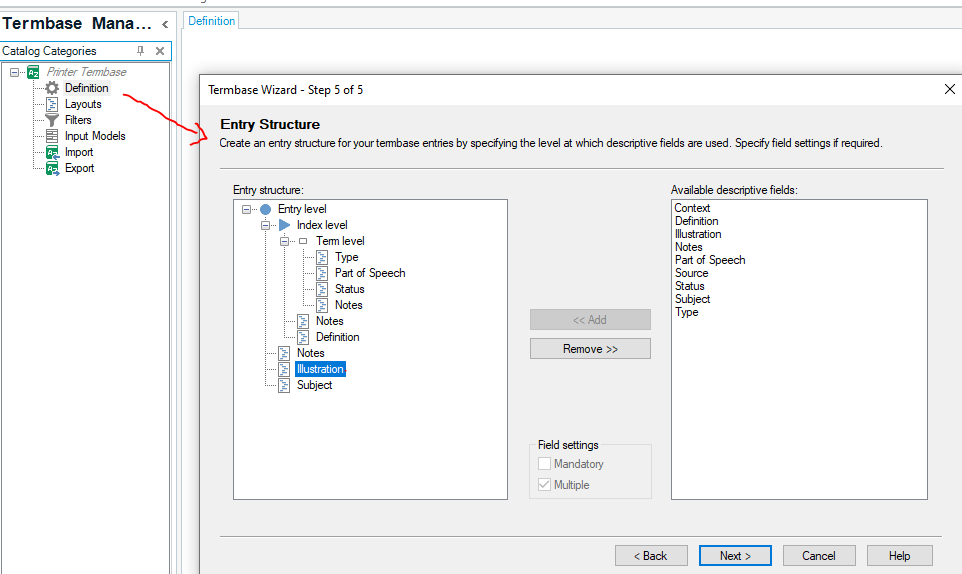Select Part of Speech under Term level
Image resolution: width=962 pixels, height=574 pixels.
click(x=370, y=274)
